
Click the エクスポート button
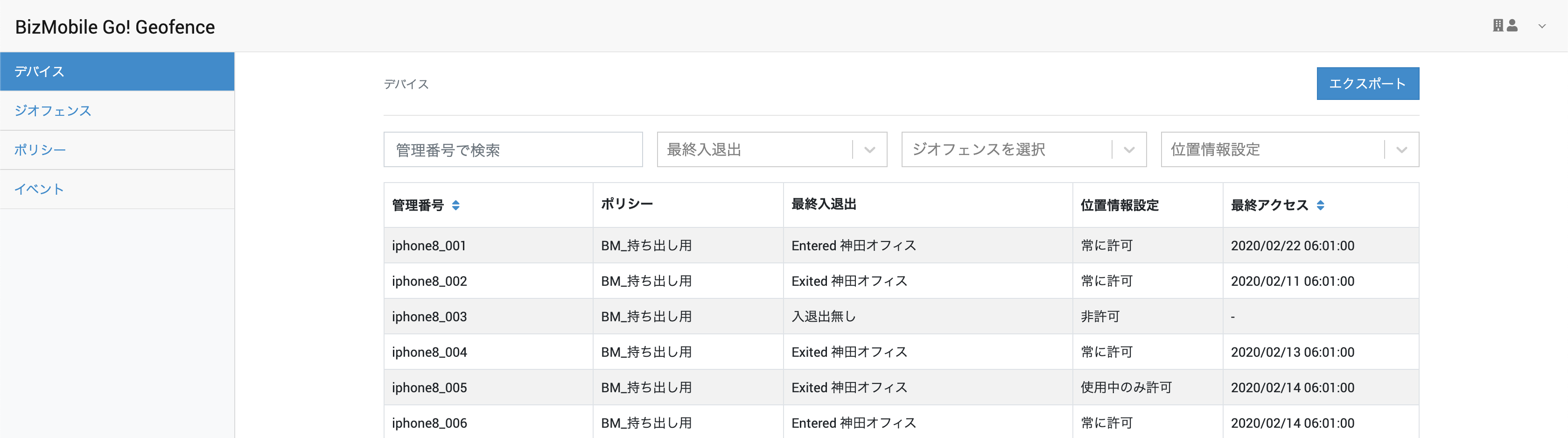click(1367, 84)
